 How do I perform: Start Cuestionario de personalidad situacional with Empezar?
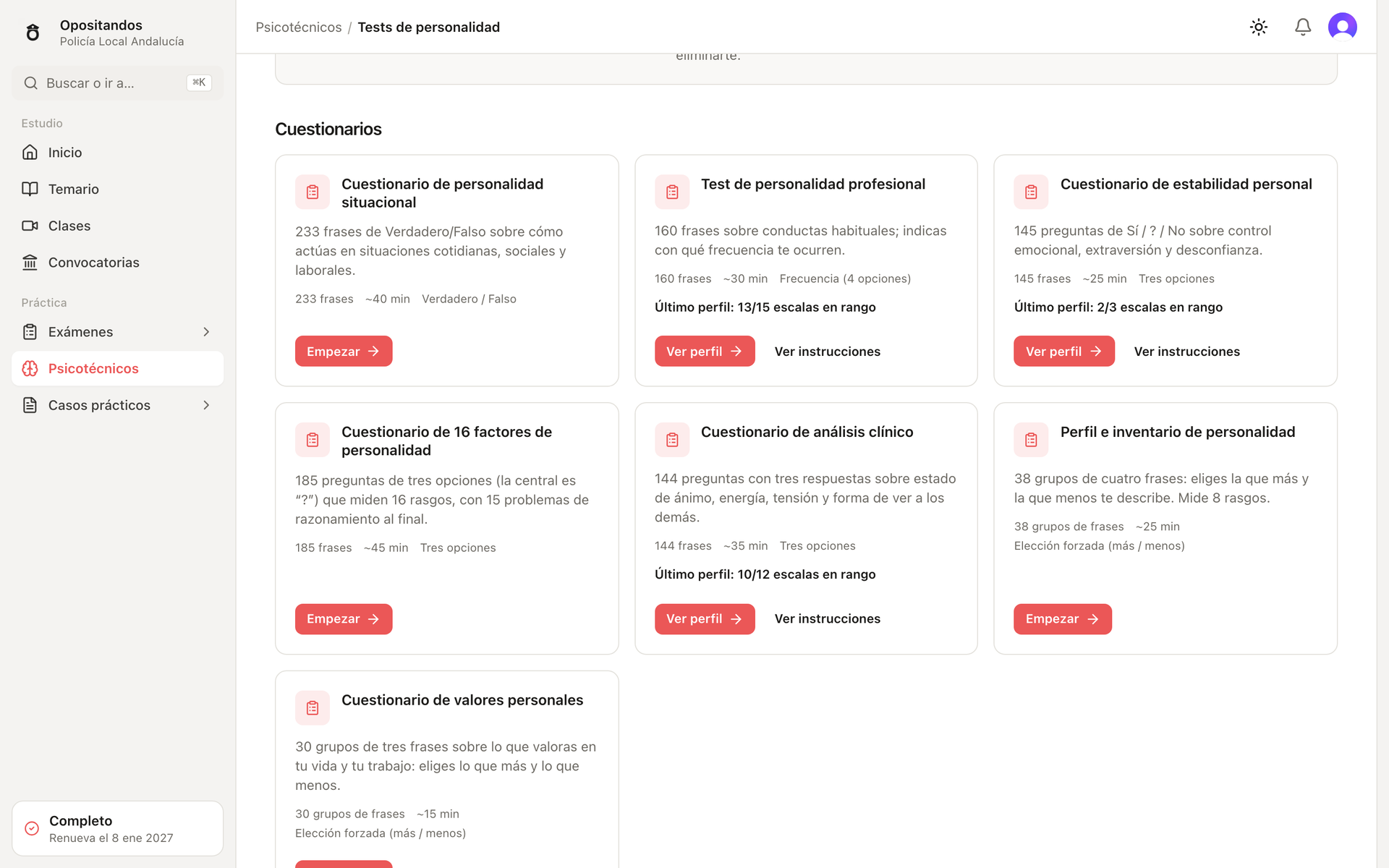(x=344, y=351)
